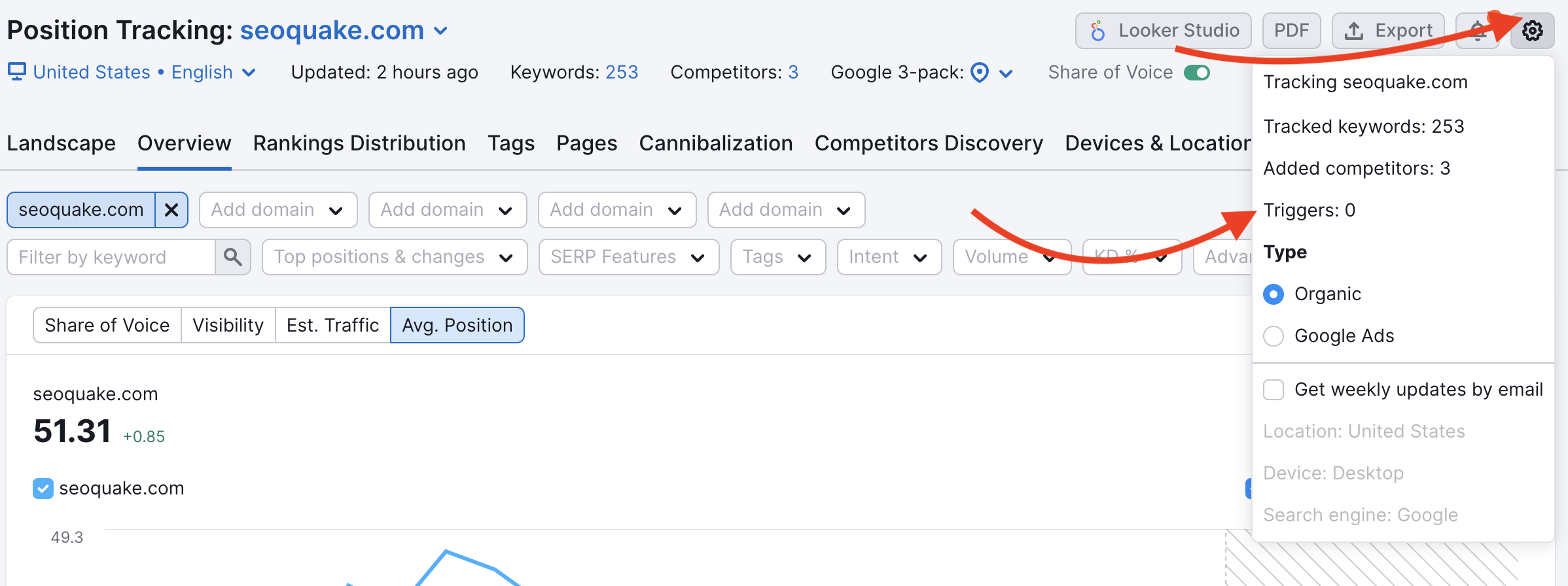Click seoquake.com domain chip label

(81, 210)
